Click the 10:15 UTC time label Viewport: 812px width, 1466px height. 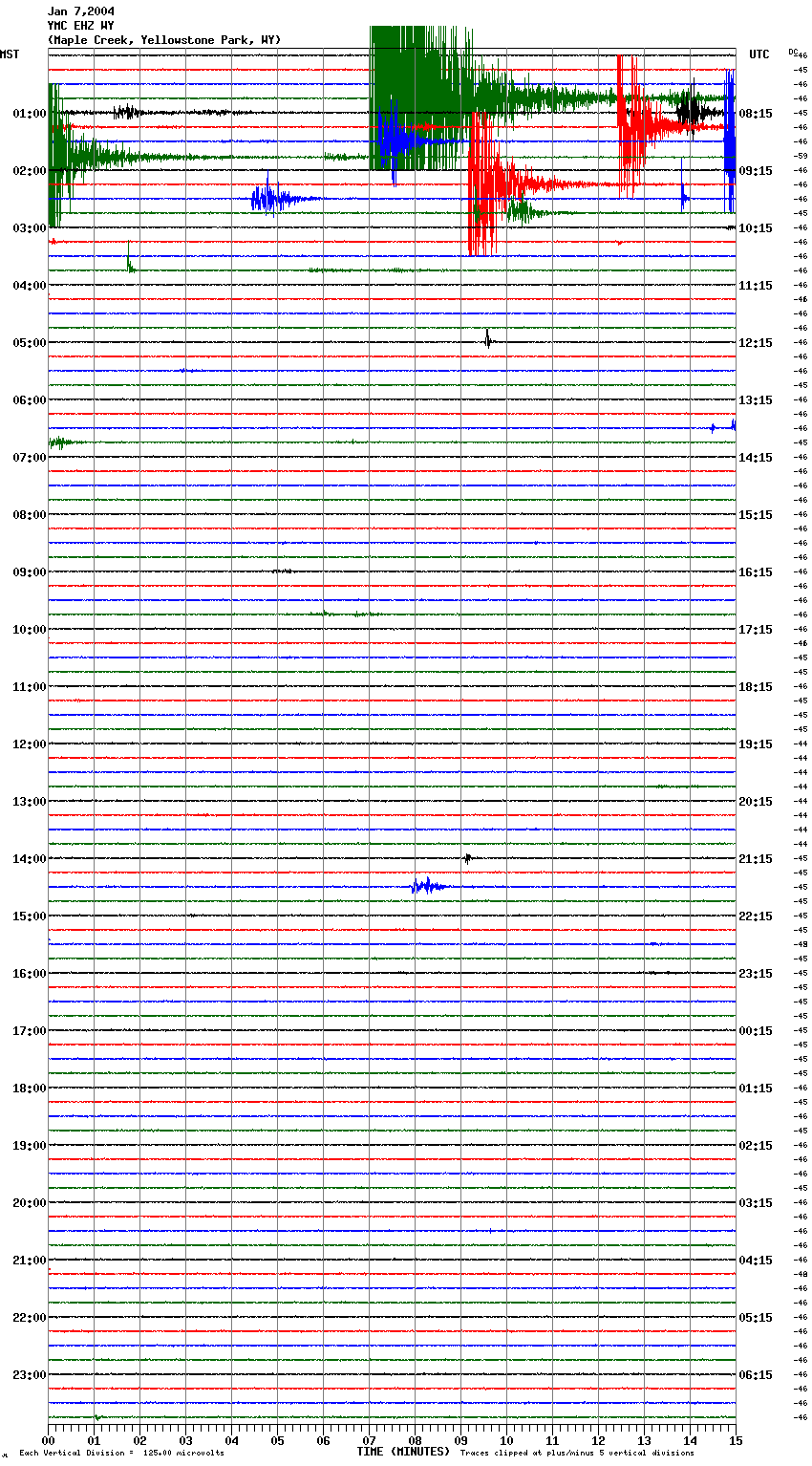click(756, 228)
